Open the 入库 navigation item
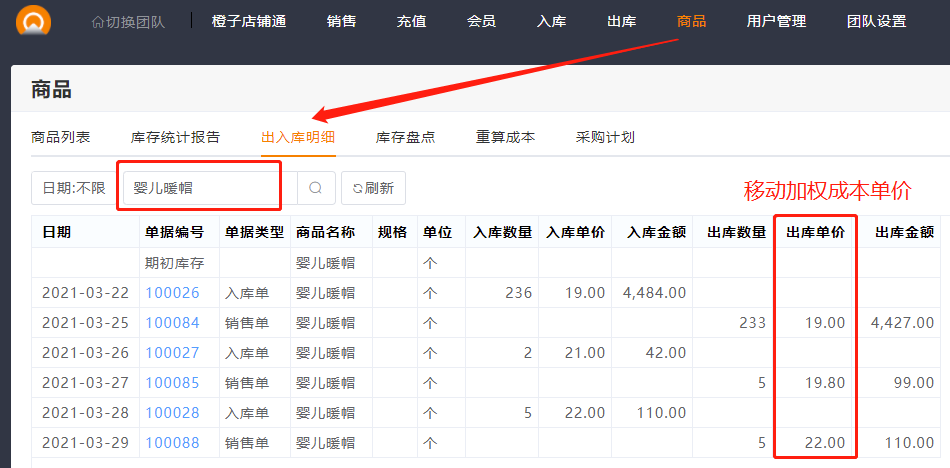 [551, 21]
